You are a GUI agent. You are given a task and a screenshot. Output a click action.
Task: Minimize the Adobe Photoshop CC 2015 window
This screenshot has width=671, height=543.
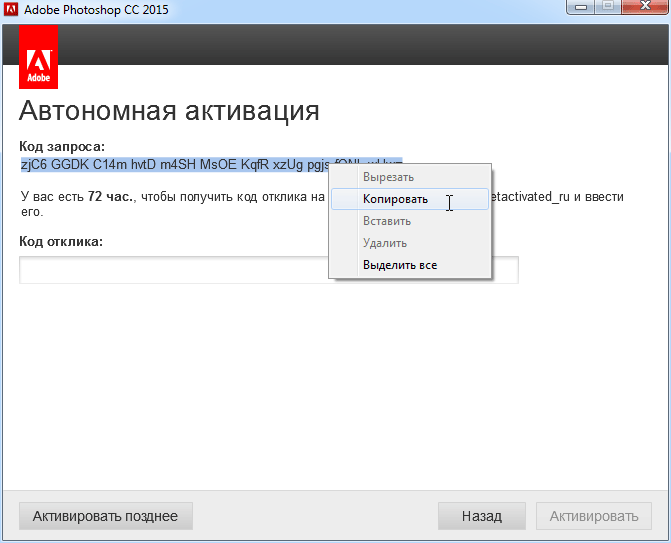tap(581, 7)
